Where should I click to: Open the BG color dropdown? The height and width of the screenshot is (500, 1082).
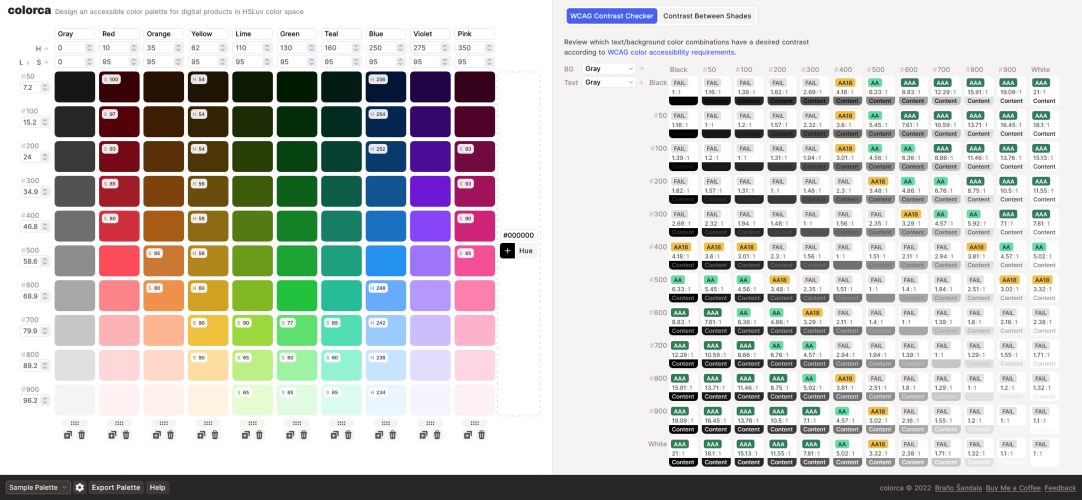pos(609,69)
